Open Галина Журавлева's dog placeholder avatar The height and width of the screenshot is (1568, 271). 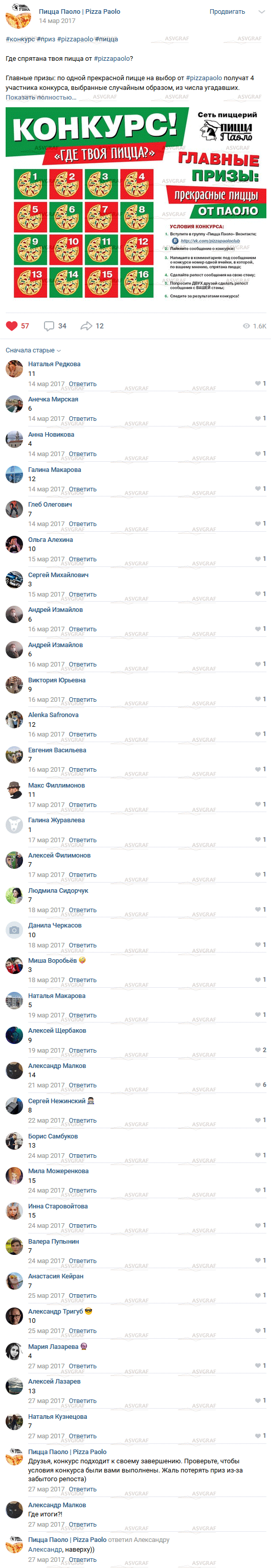(x=14, y=825)
